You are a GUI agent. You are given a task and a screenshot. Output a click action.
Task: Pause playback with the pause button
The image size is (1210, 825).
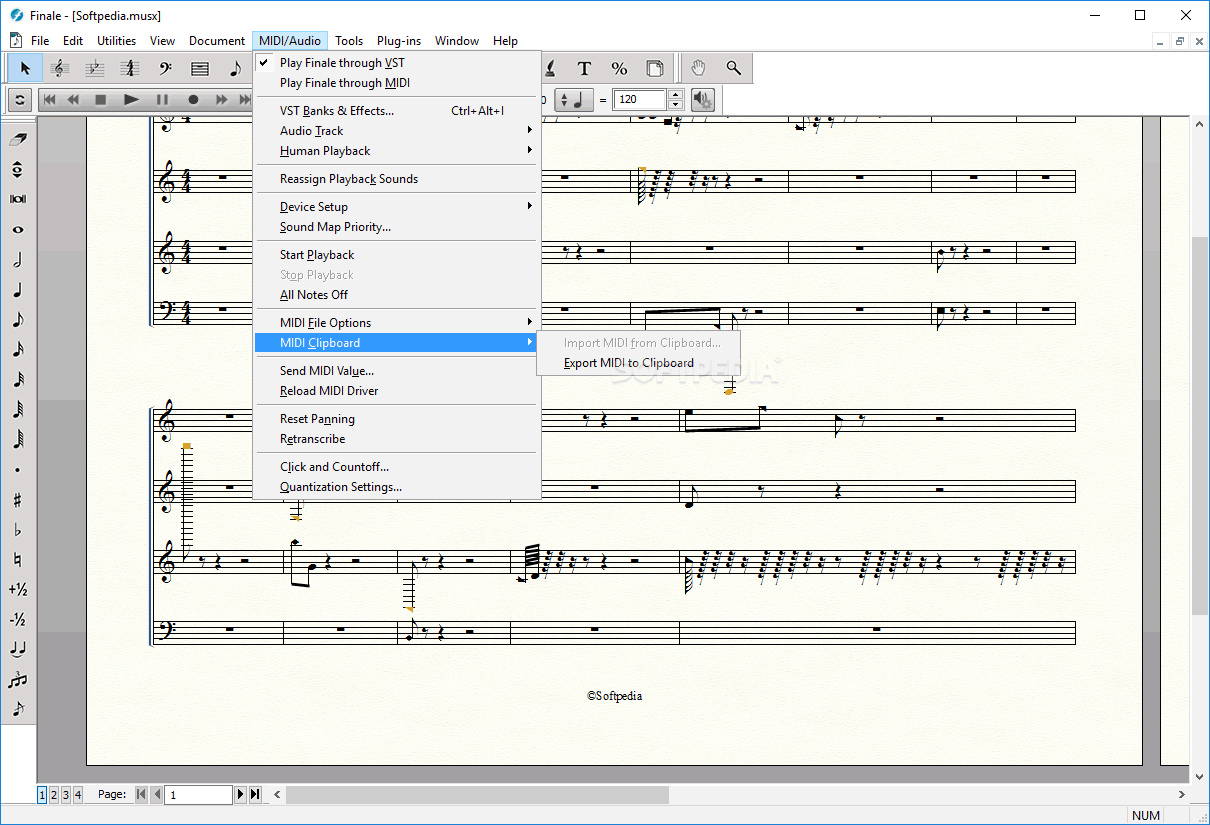coord(162,100)
